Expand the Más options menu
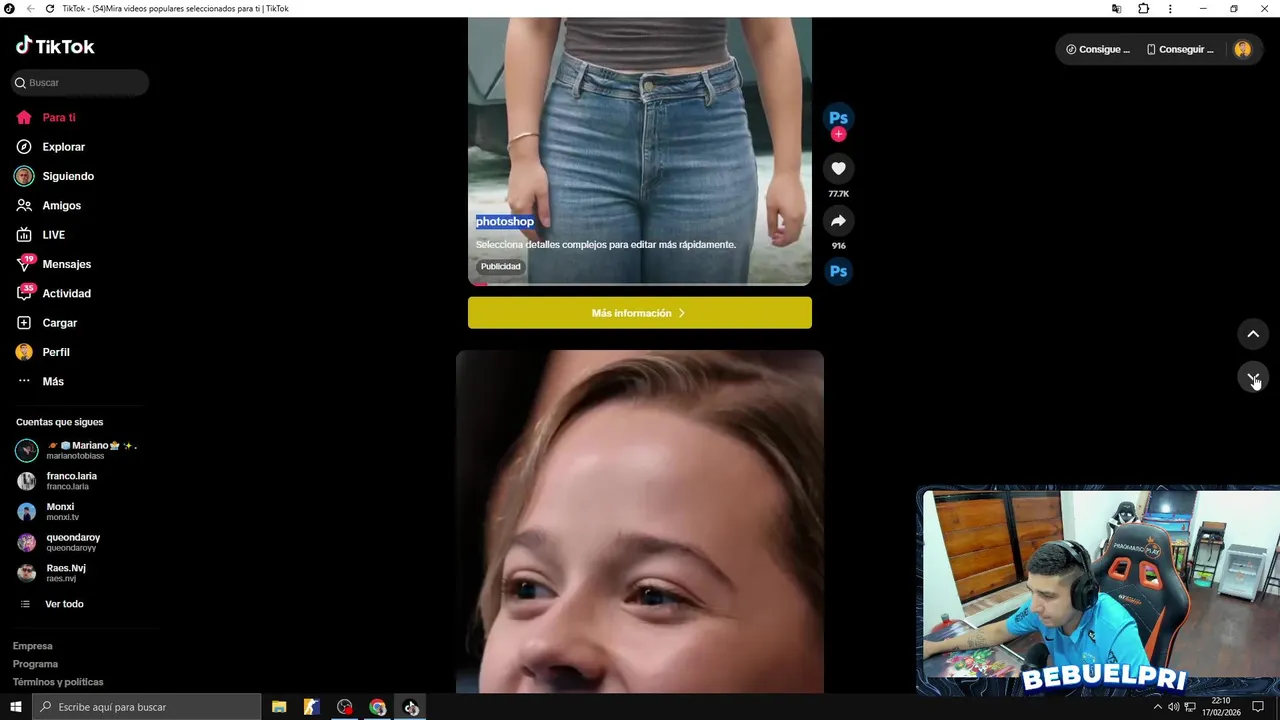This screenshot has height=720, width=1280. coord(52,382)
